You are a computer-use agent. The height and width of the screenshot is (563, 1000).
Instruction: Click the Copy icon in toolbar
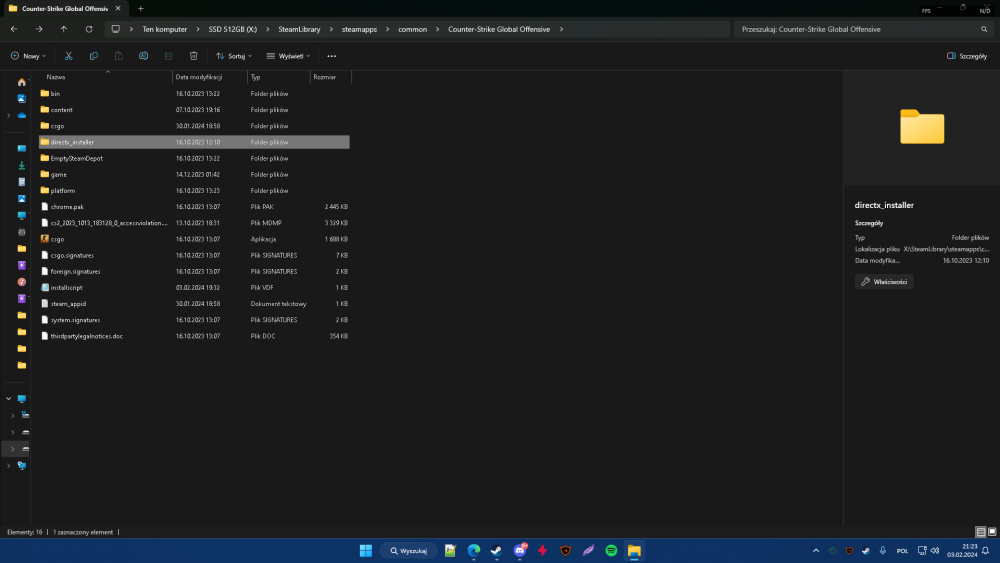click(x=94, y=56)
